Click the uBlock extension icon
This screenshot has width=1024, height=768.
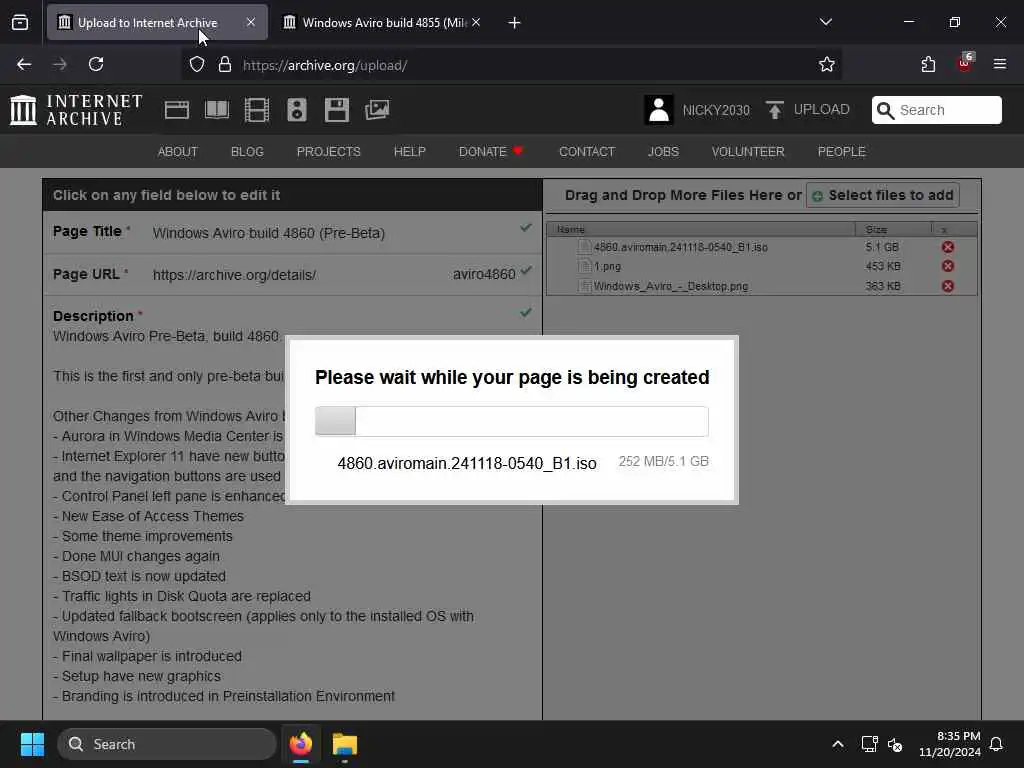click(x=965, y=63)
